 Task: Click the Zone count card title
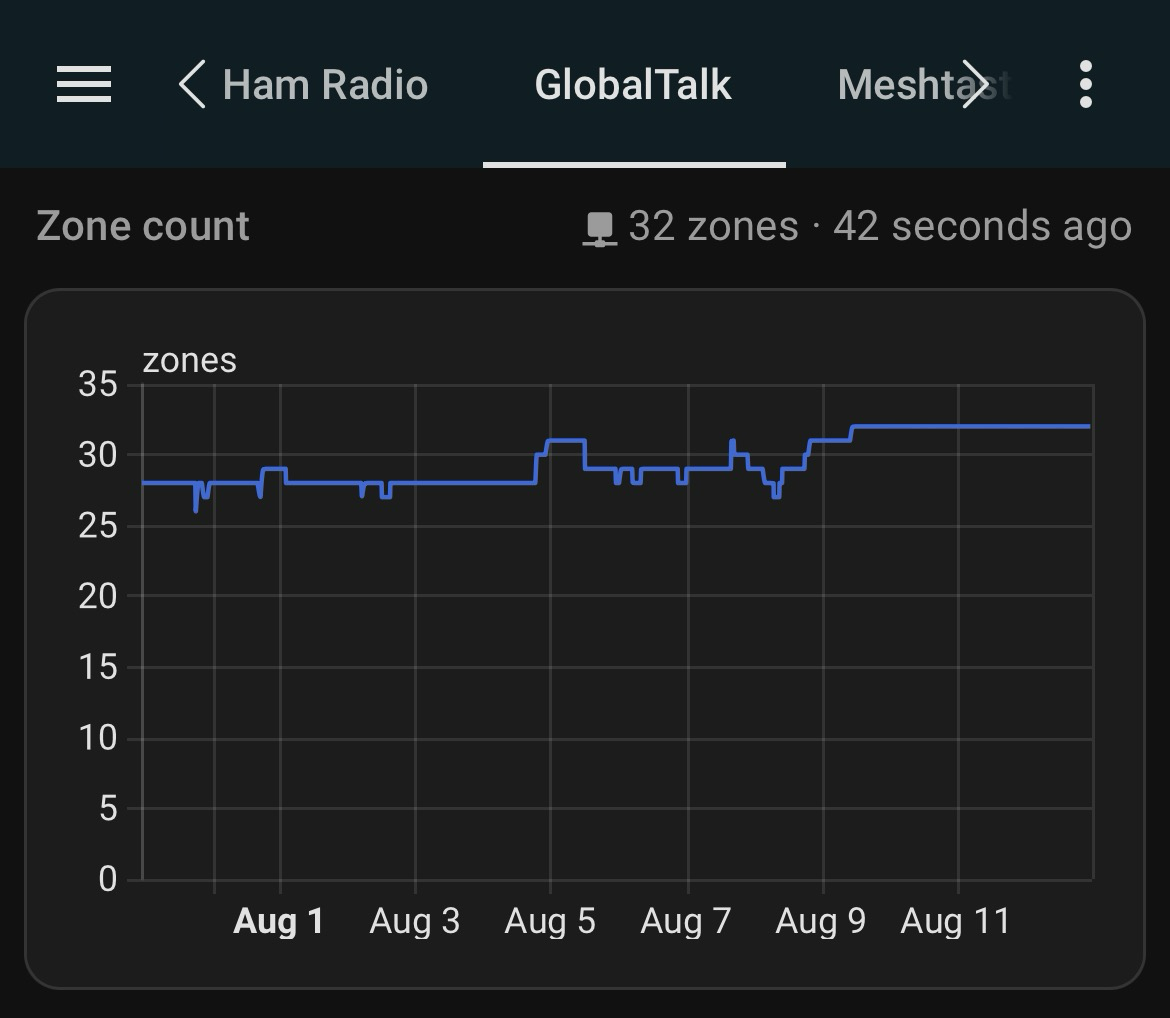tap(143, 227)
